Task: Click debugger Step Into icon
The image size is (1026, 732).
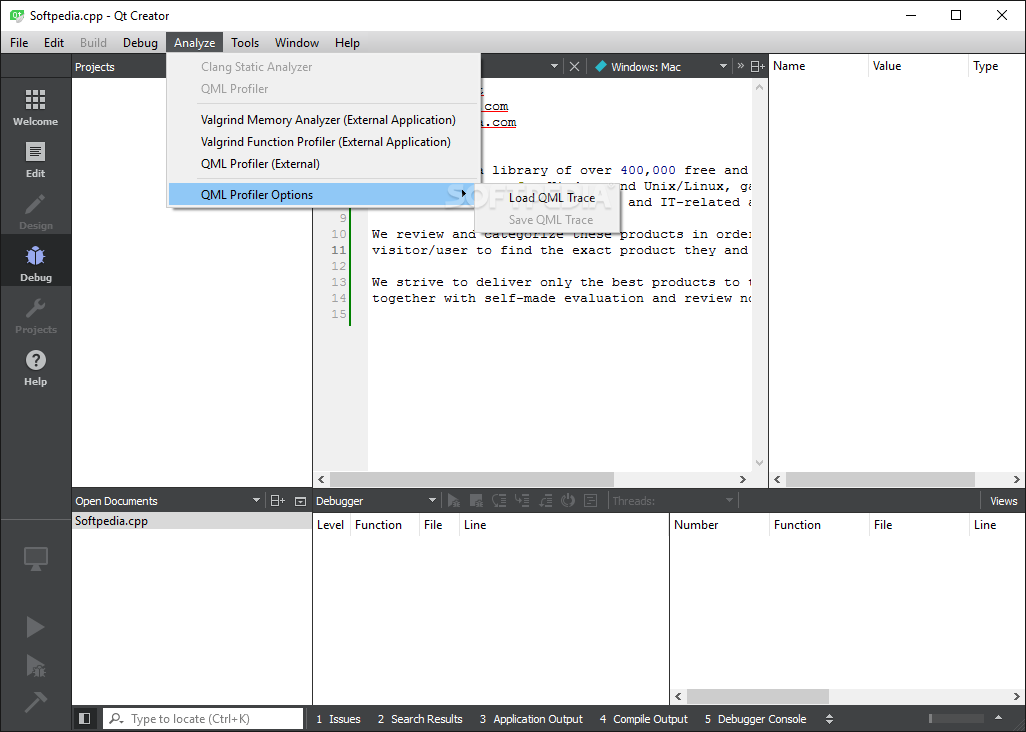Action: click(x=522, y=501)
